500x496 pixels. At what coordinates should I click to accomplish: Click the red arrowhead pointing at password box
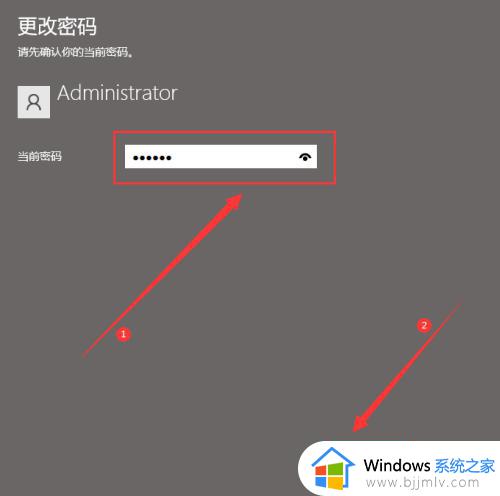pyautogui.click(x=234, y=202)
